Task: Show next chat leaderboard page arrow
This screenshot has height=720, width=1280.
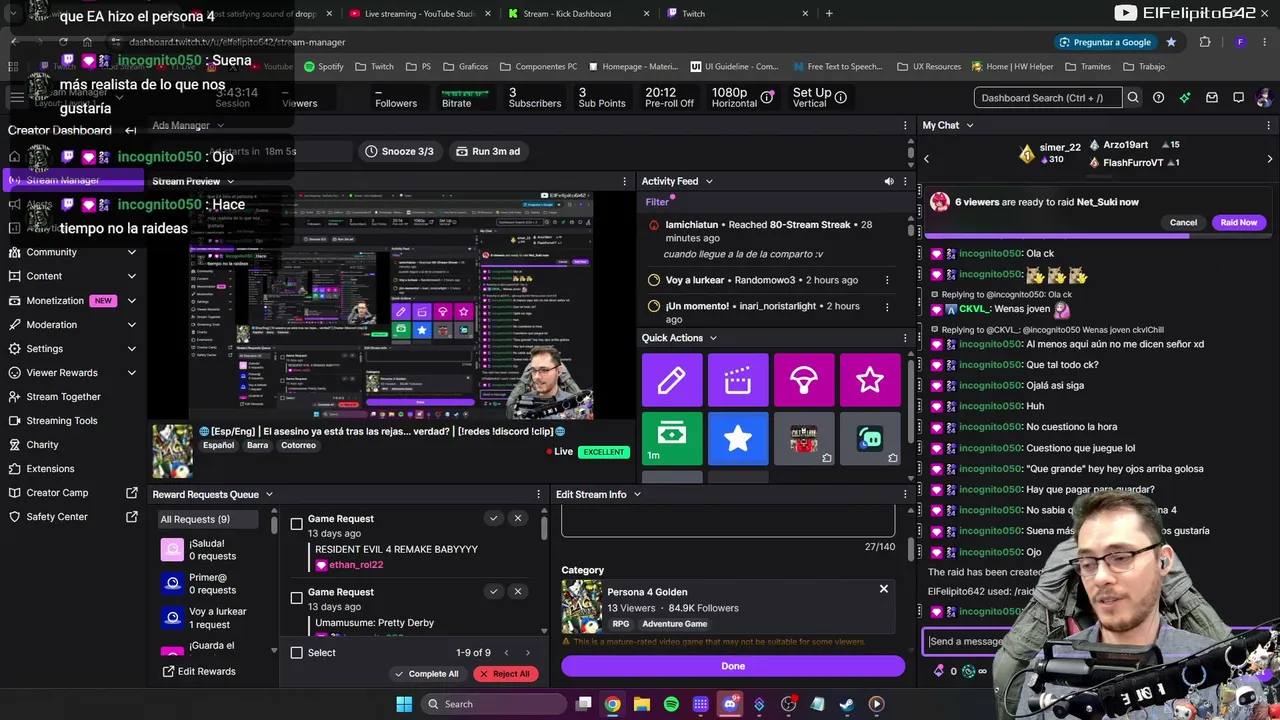Action: click(1270, 159)
